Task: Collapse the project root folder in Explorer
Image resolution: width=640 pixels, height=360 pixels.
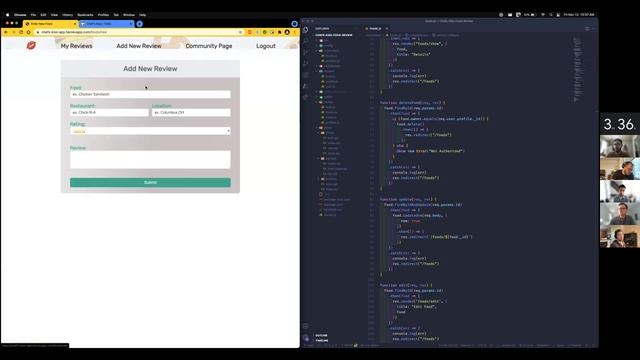Action: [333, 35]
